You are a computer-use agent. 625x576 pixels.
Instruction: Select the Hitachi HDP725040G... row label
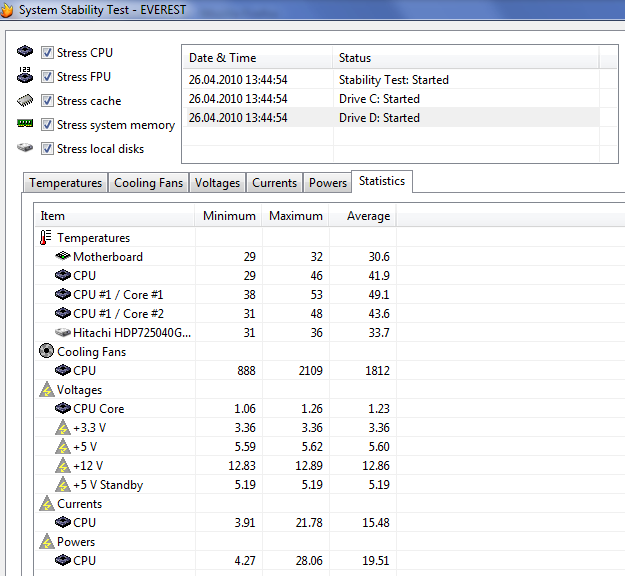pyautogui.click(x=132, y=333)
